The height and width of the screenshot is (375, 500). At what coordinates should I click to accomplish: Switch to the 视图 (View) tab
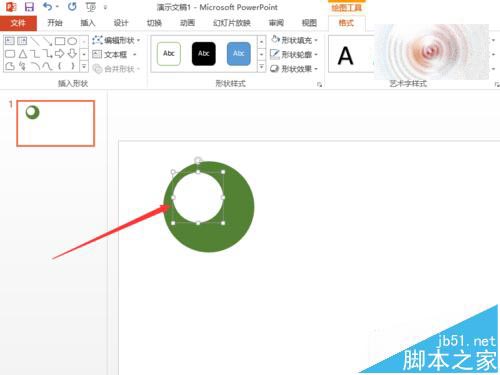tap(309, 23)
